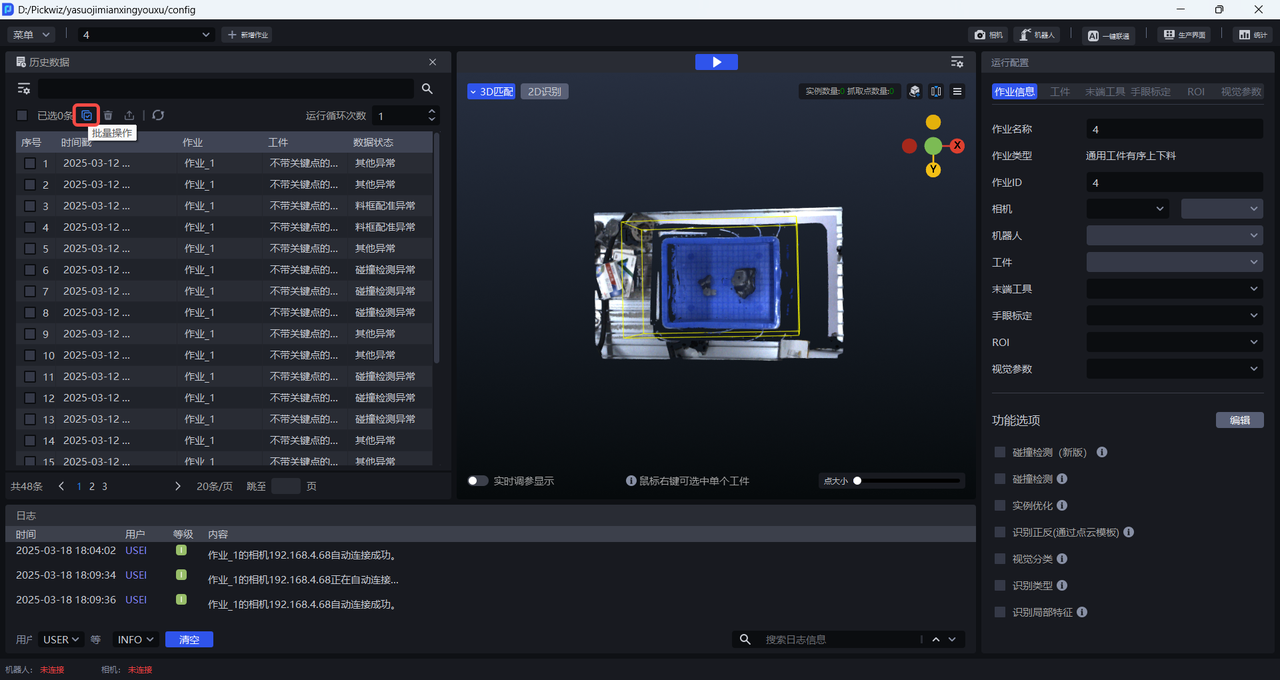
Task: Open the 菜单 dropdown menu
Action: point(32,35)
